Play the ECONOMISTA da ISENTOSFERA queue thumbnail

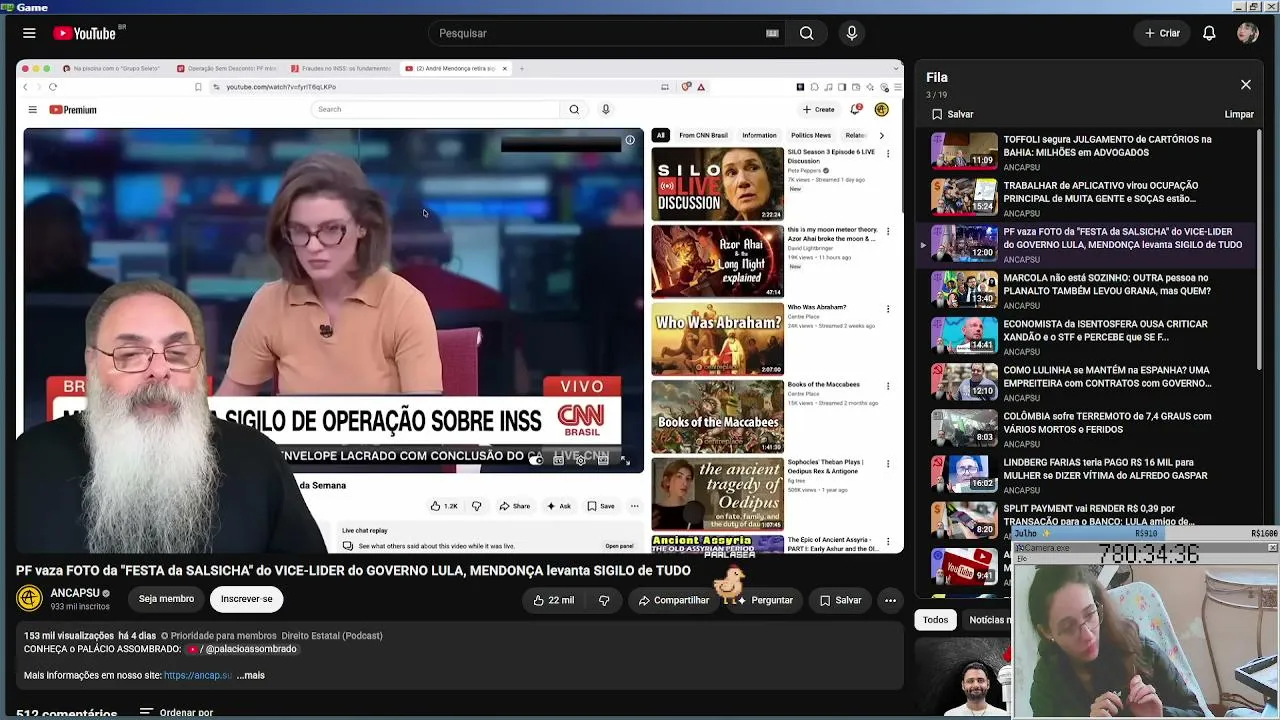pos(964,335)
